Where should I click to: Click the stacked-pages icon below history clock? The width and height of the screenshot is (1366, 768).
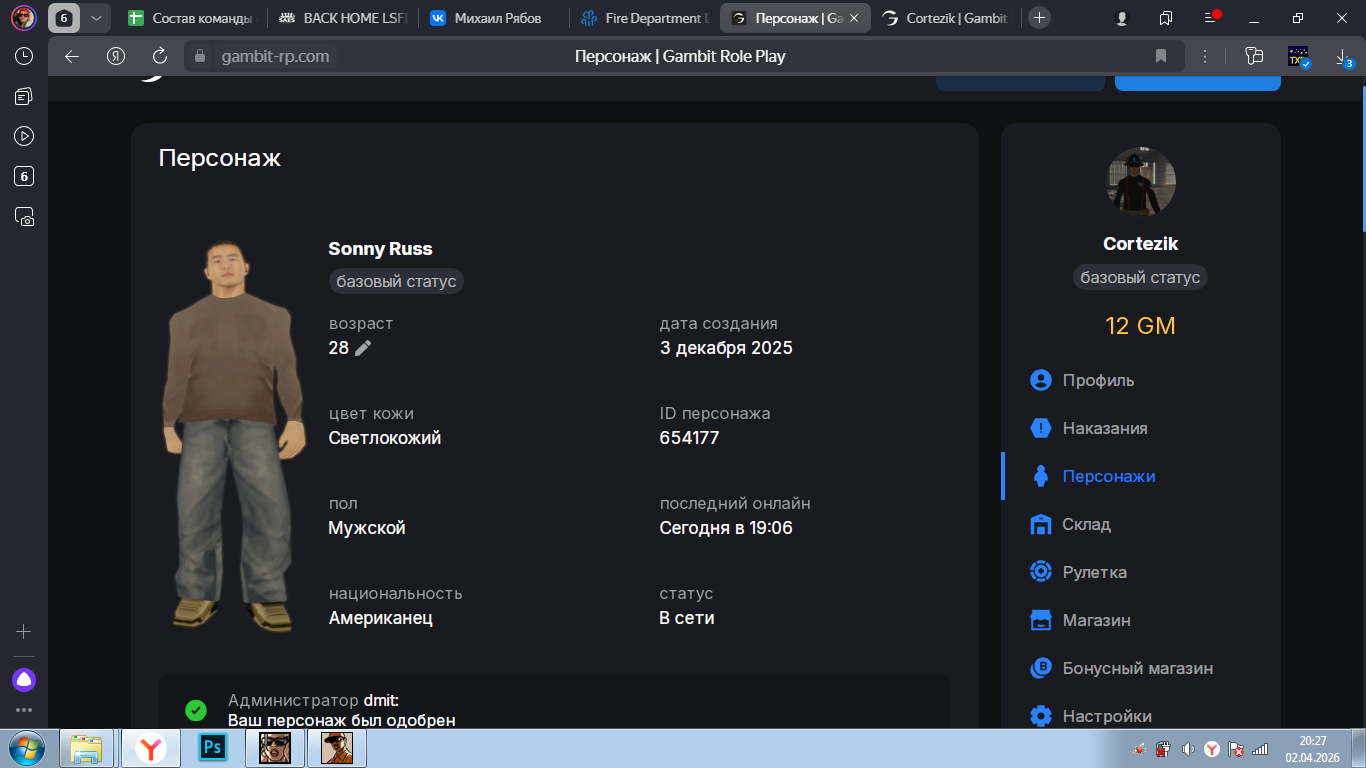24,96
